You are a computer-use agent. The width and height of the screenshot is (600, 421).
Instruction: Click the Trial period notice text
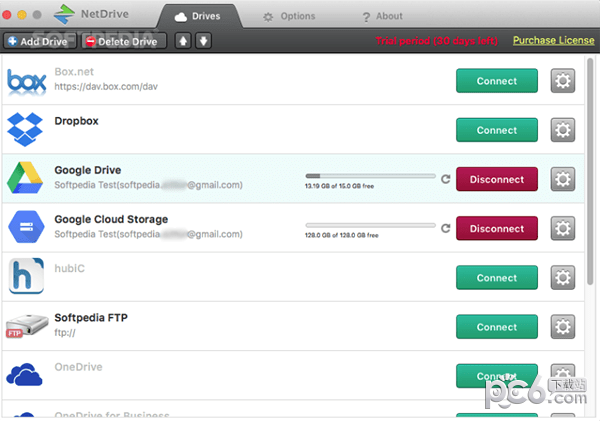pos(437,41)
